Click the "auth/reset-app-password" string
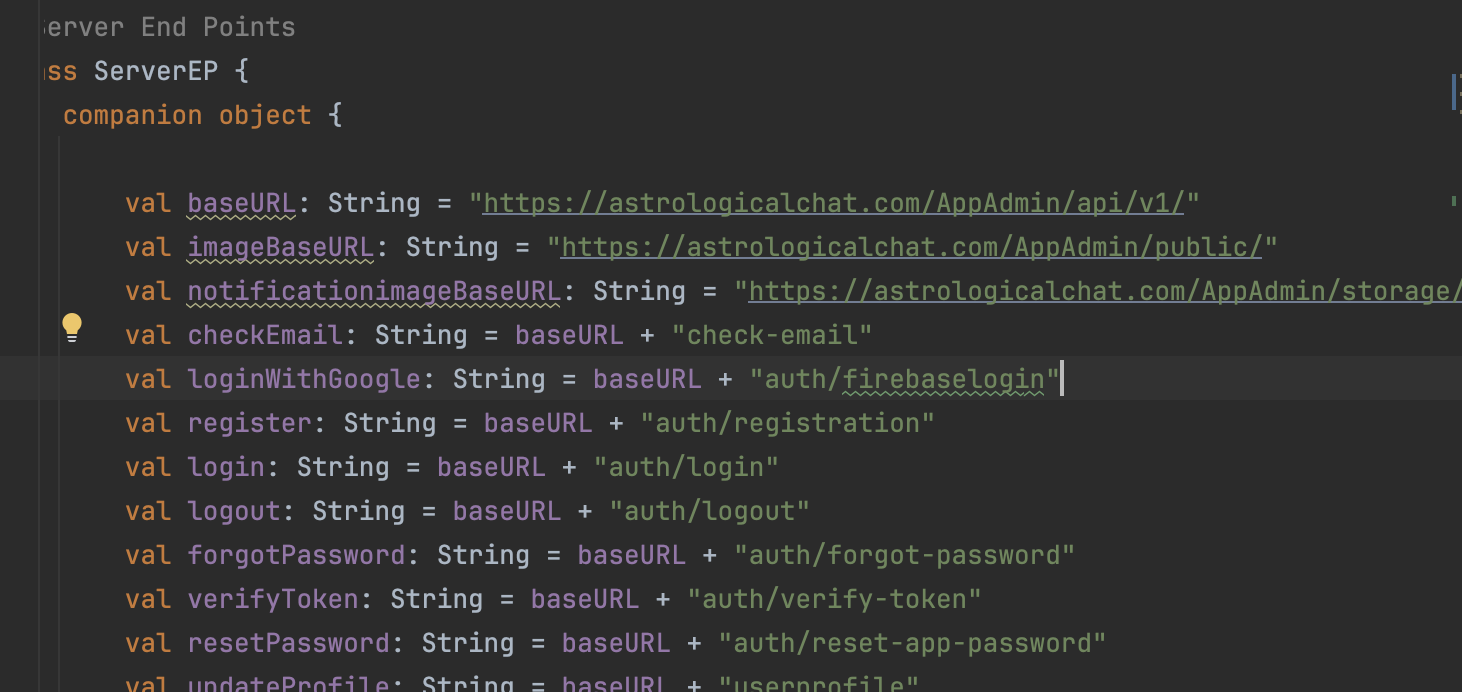1462x692 pixels. point(912,643)
